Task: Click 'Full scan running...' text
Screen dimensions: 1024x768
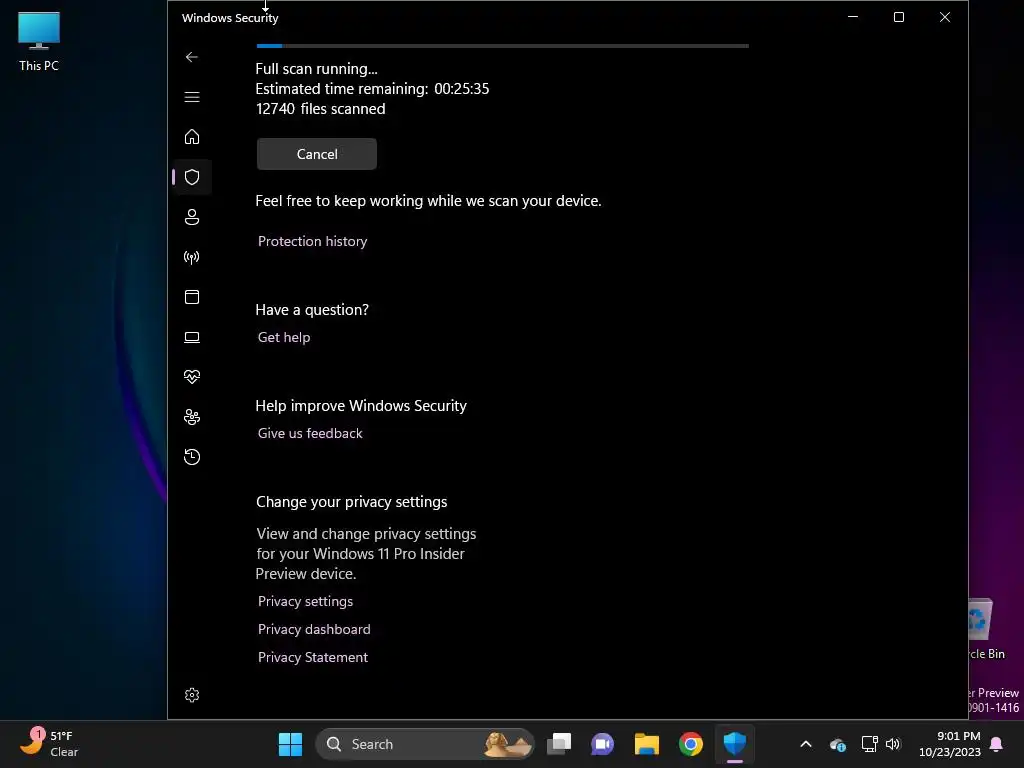Action: [316, 69]
